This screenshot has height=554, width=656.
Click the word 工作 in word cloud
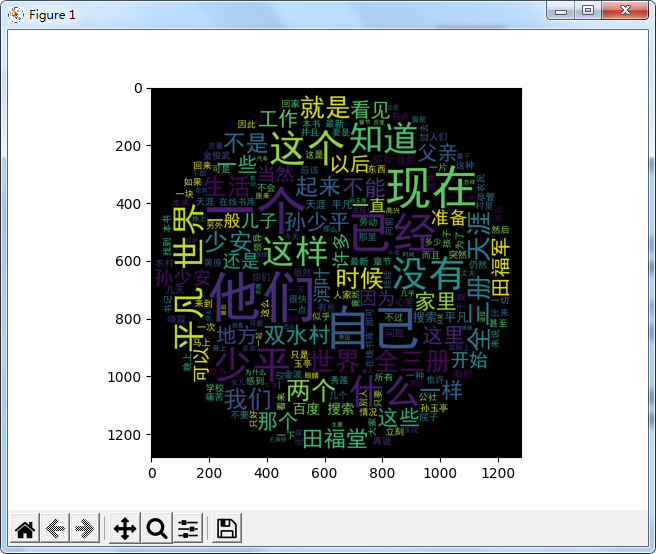pyautogui.click(x=278, y=119)
